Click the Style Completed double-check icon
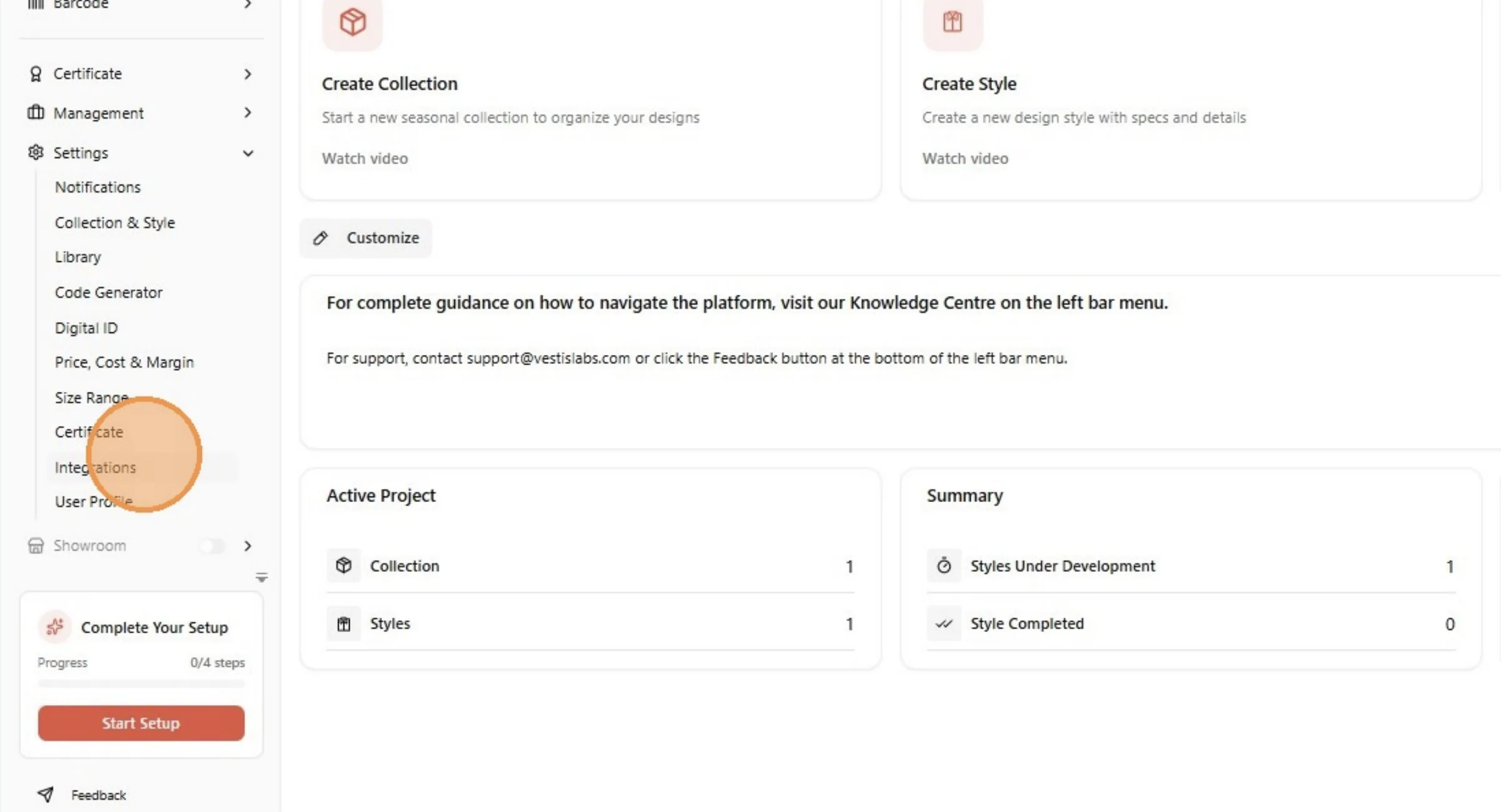This screenshot has width=1501, height=812. [944, 623]
